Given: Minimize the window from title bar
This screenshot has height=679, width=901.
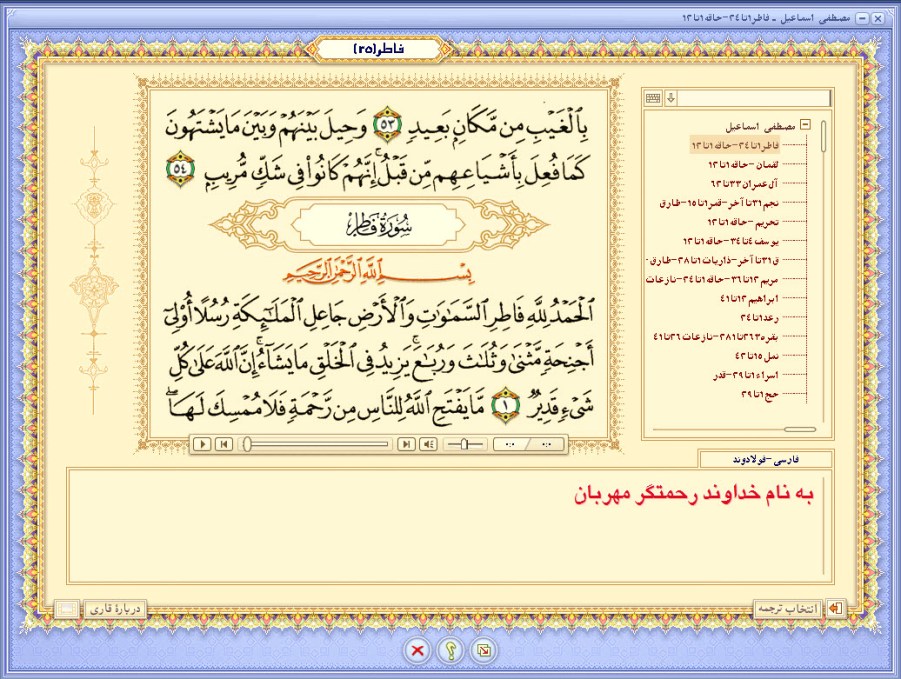Looking at the screenshot, I should (x=862, y=18).
